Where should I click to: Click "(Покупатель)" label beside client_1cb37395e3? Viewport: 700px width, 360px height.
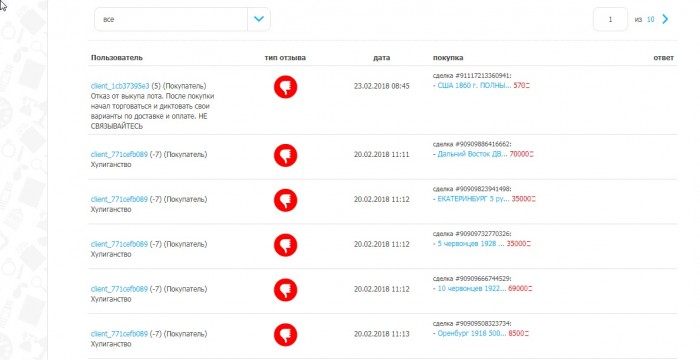coord(184,86)
